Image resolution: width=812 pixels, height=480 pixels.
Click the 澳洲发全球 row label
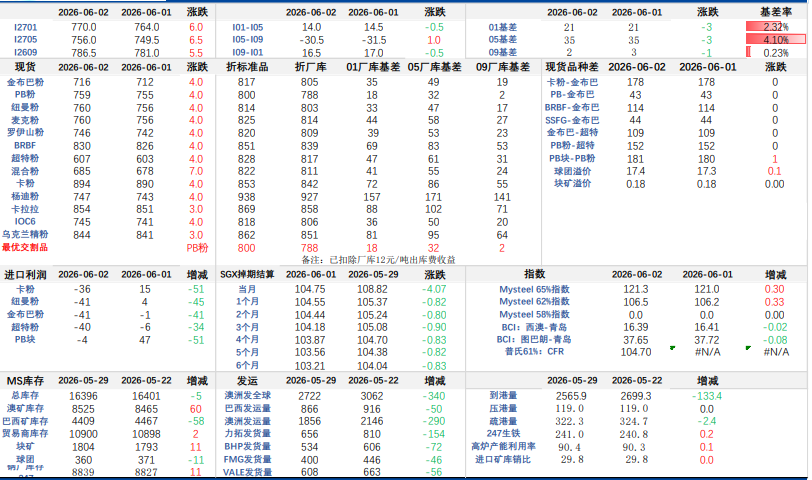tap(248, 396)
